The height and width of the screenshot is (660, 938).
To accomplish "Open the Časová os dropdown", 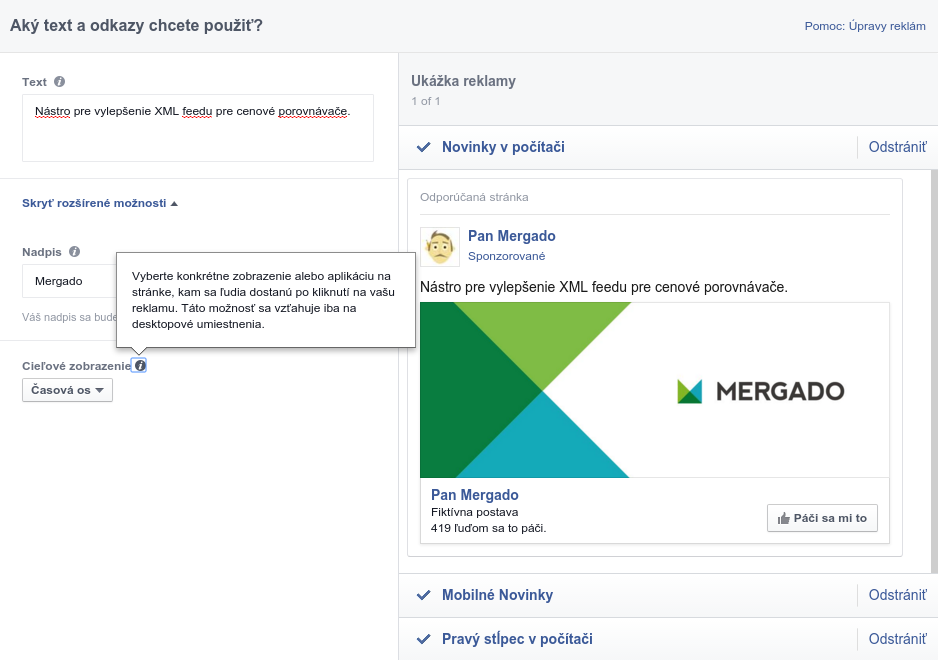I will tap(67, 390).
